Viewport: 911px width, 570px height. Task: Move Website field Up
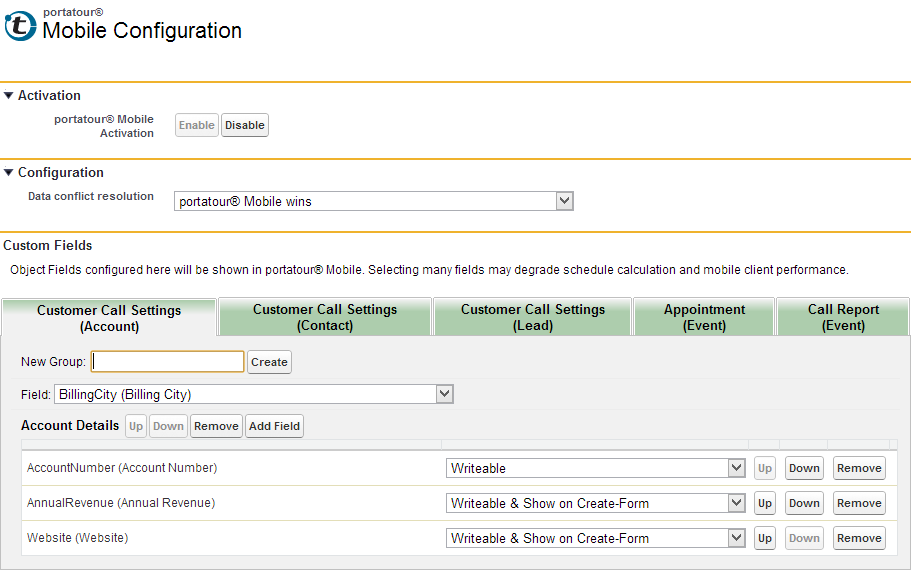pyautogui.click(x=765, y=538)
